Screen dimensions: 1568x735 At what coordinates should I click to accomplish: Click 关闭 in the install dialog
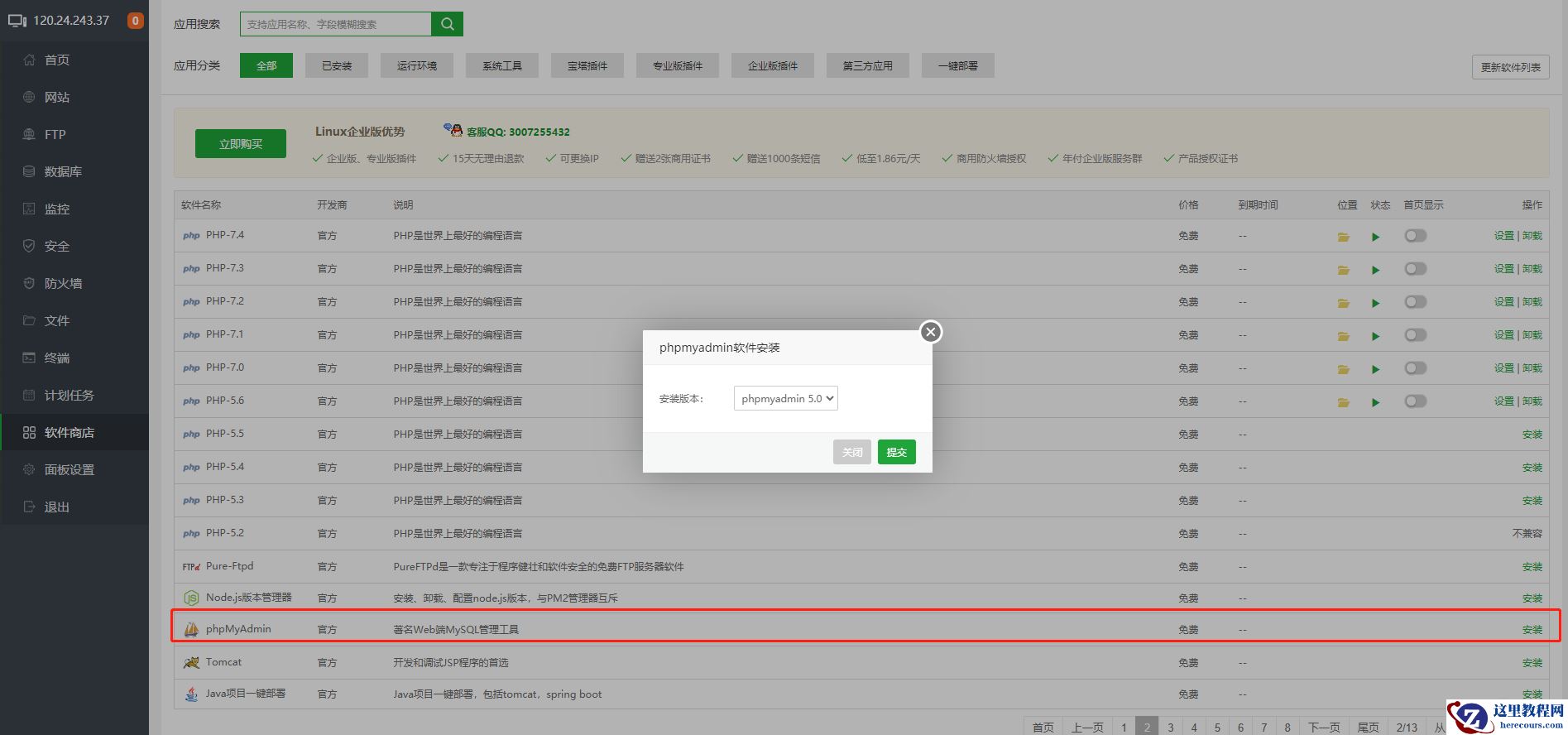coord(852,452)
